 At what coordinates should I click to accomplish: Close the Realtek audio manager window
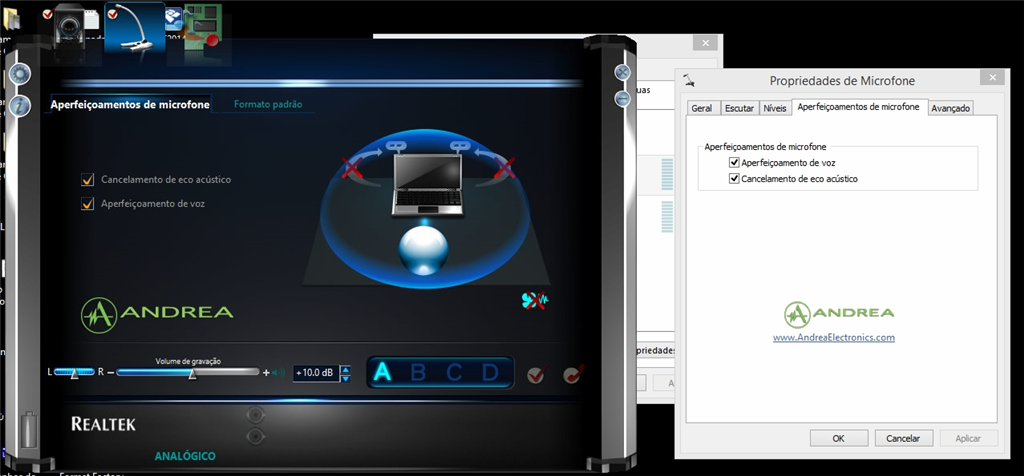[623, 72]
